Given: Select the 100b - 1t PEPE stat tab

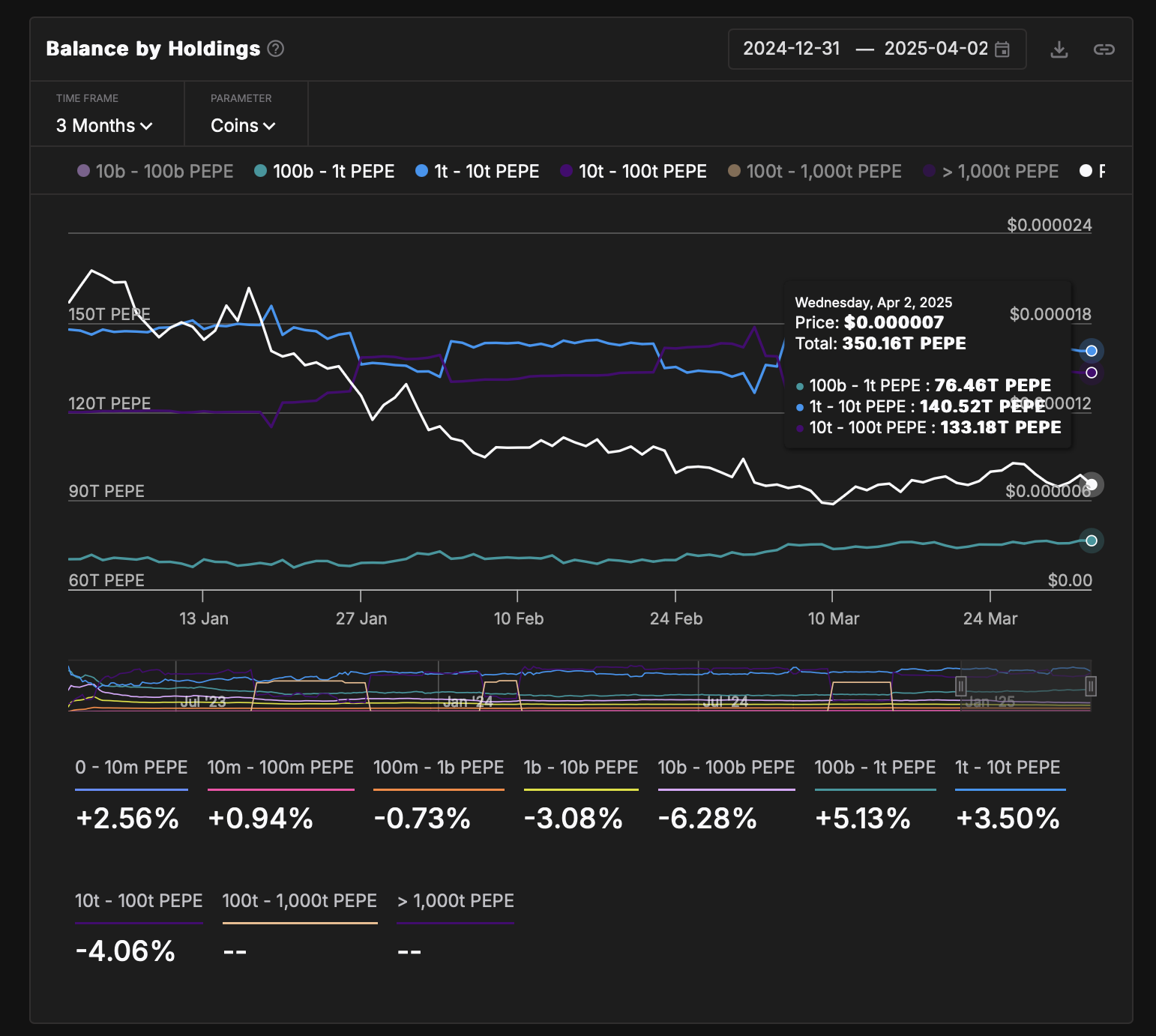Looking at the screenshot, I should pyautogui.click(x=875, y=768).
